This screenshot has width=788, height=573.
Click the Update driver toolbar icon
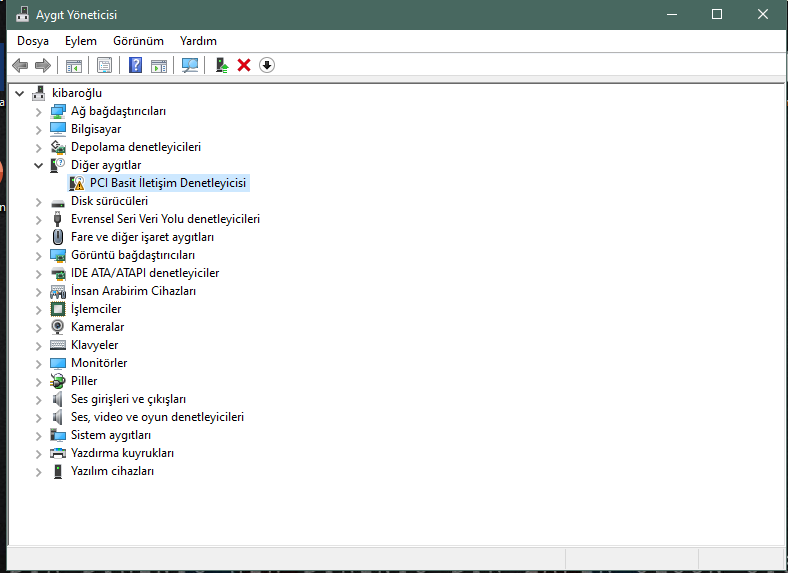pos(222,65)
